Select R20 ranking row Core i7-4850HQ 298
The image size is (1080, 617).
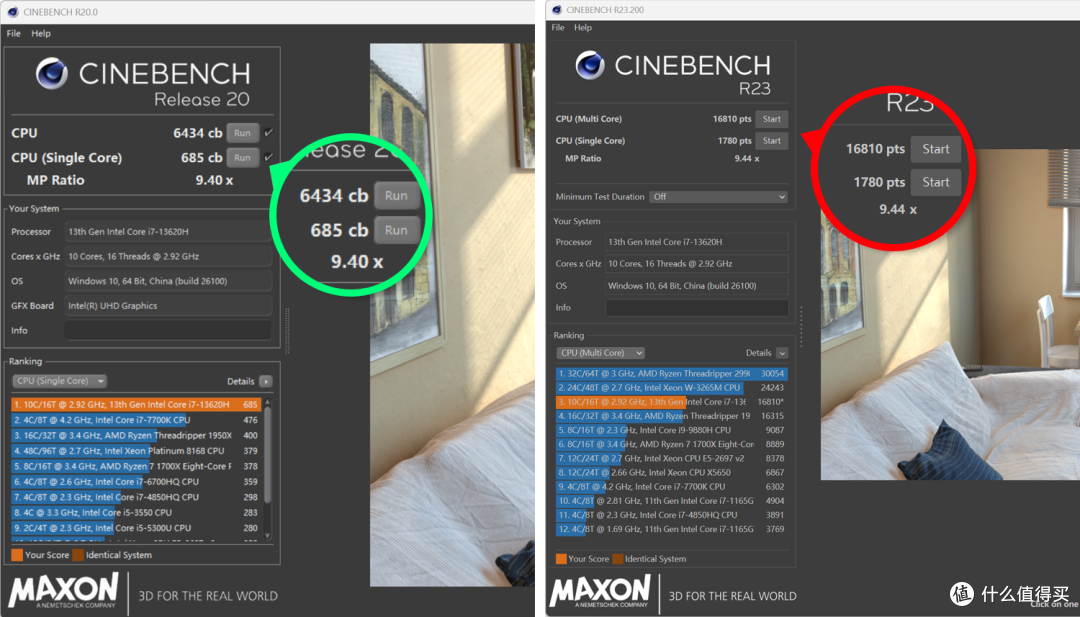136,497
